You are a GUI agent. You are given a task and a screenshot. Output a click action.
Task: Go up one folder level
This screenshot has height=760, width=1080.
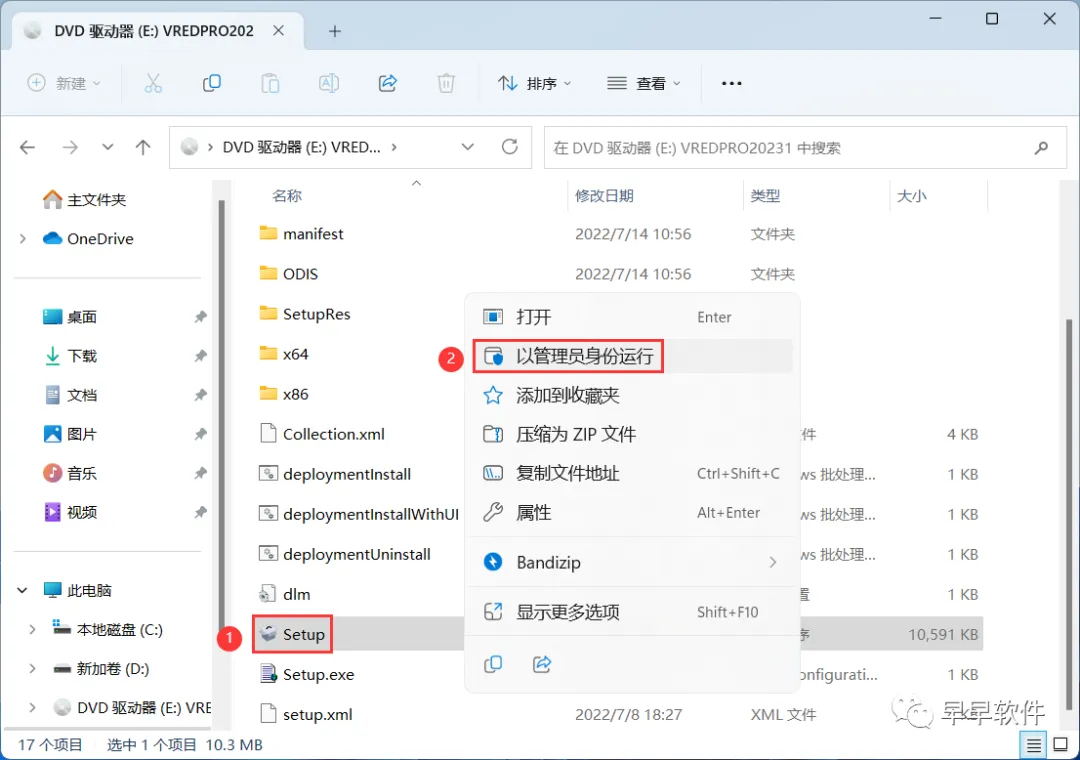pos(143,147)
